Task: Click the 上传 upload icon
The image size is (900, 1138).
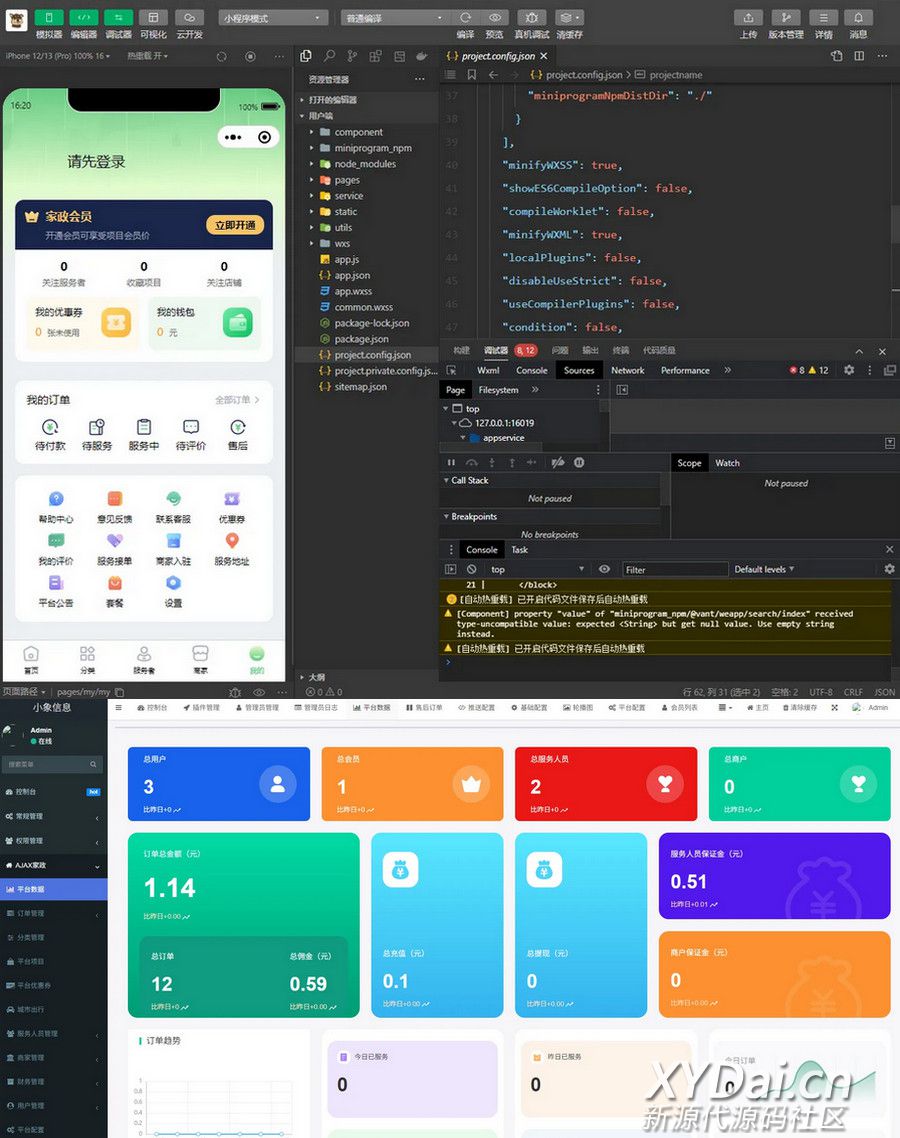Action: coord(748,18)
